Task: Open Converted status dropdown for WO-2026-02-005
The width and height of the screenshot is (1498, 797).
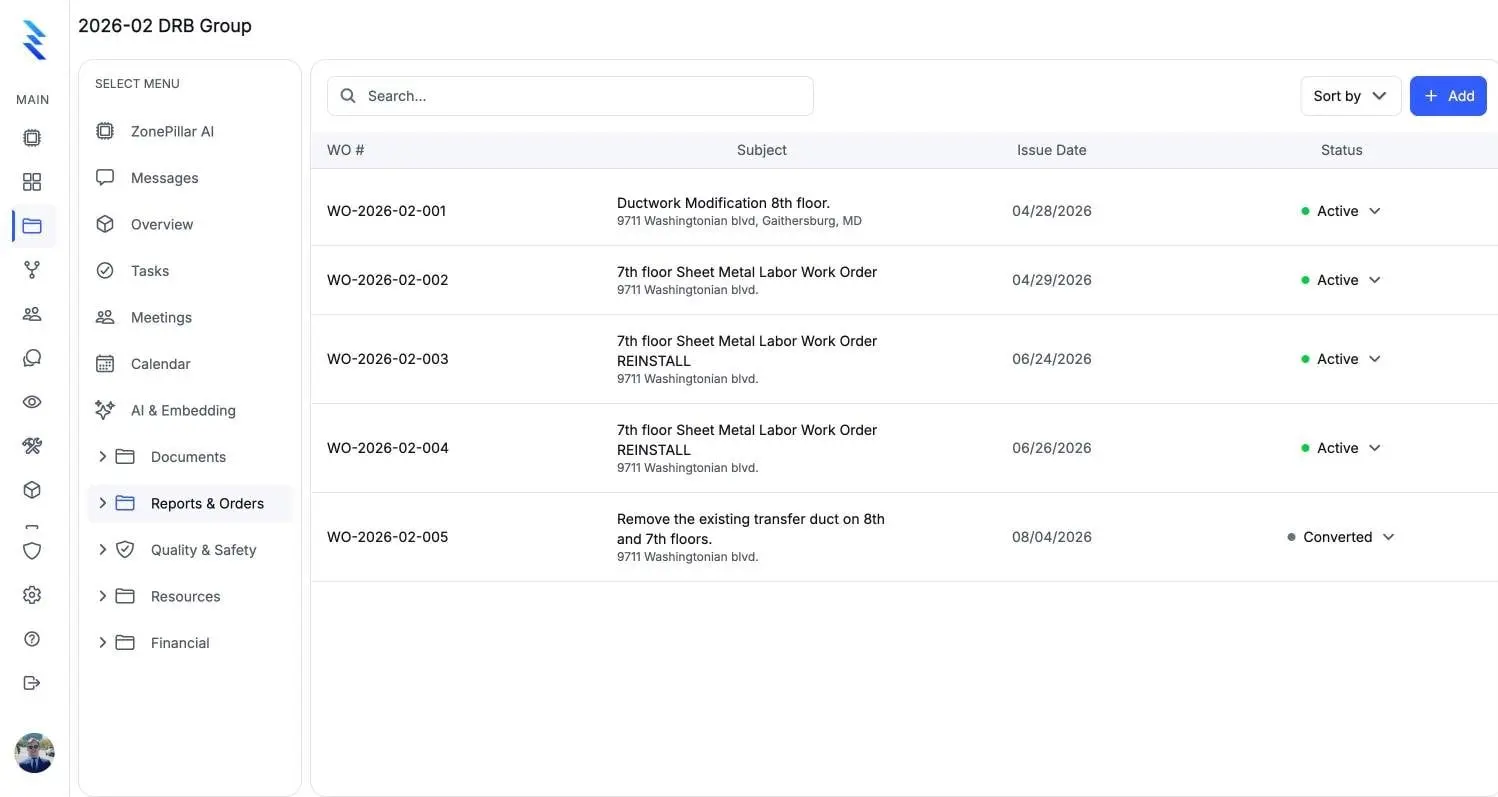Action: (x=1341, y=537)
